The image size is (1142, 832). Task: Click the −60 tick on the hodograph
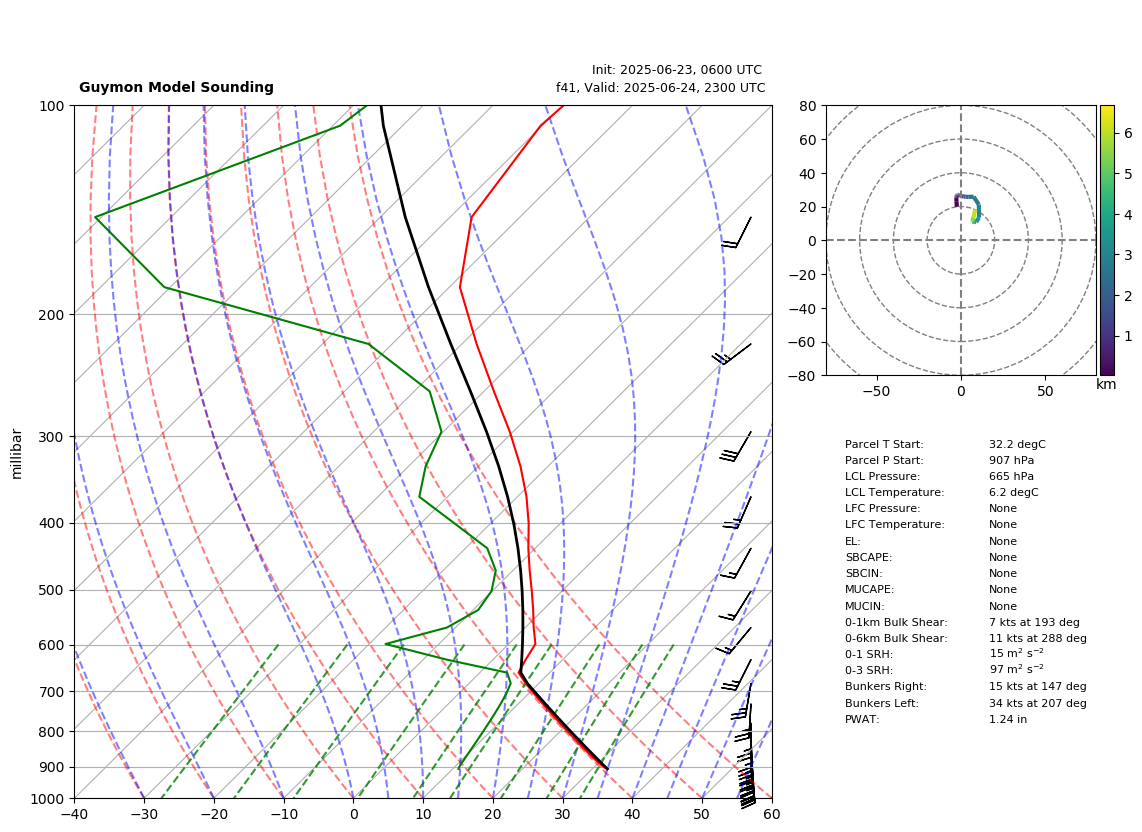pyautogui.click(x=803, y=342)
